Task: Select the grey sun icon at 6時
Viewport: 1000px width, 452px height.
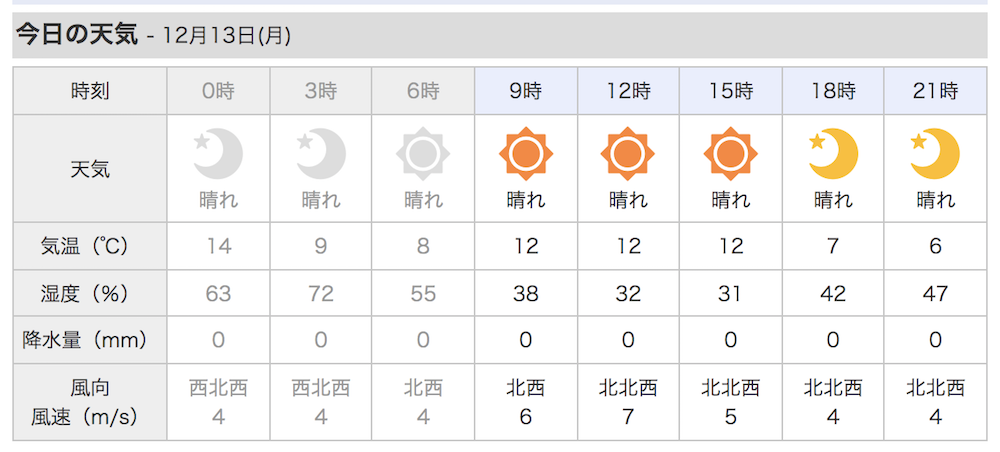Action: tap(423, 154)
